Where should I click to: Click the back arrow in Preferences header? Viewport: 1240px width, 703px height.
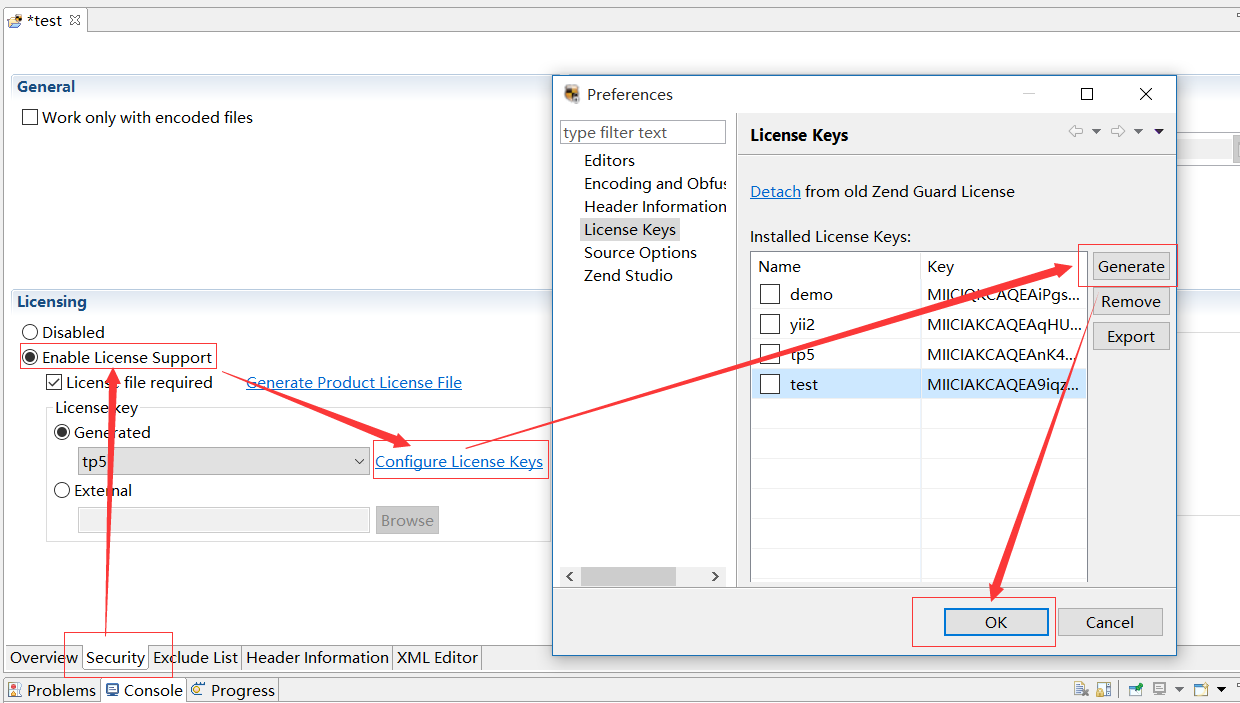(x=1076, y=131)
